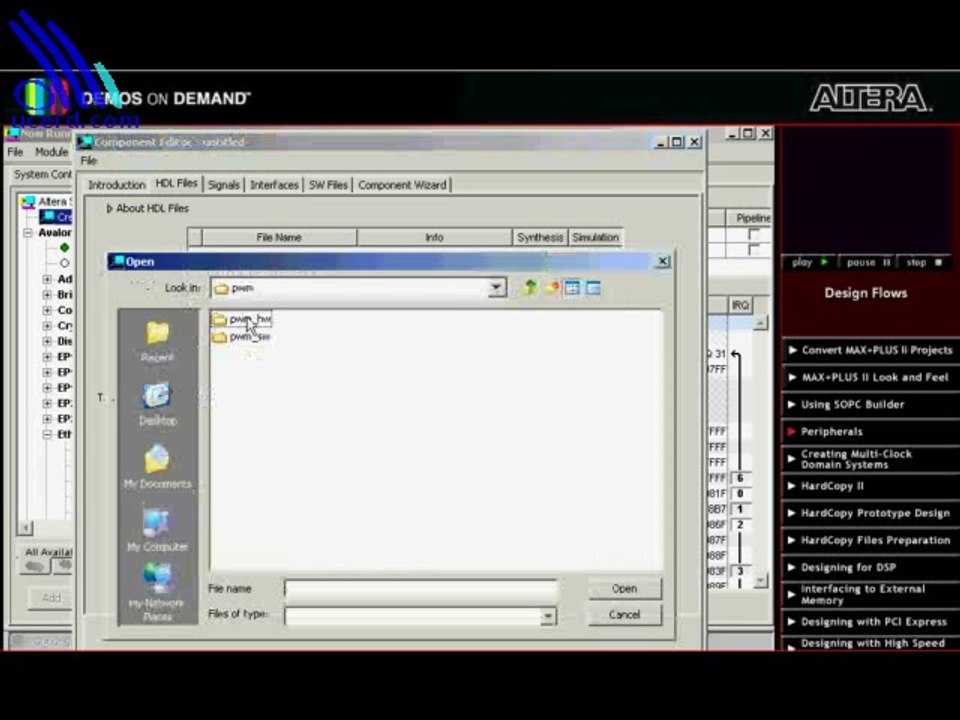Click the IRQ list scroll down arrow
The width and height of the screenshot is (960, 720).
point(760,579)
